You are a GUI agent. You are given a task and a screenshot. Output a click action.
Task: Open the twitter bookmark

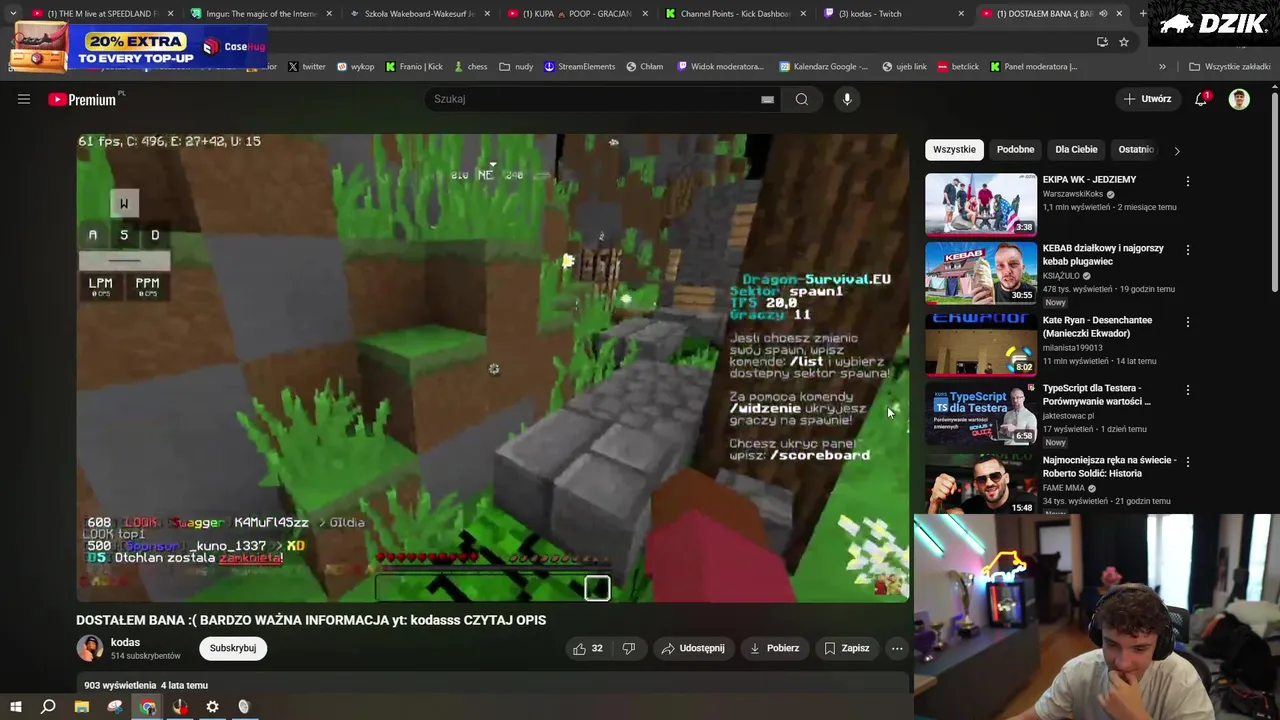coord(306,67)
